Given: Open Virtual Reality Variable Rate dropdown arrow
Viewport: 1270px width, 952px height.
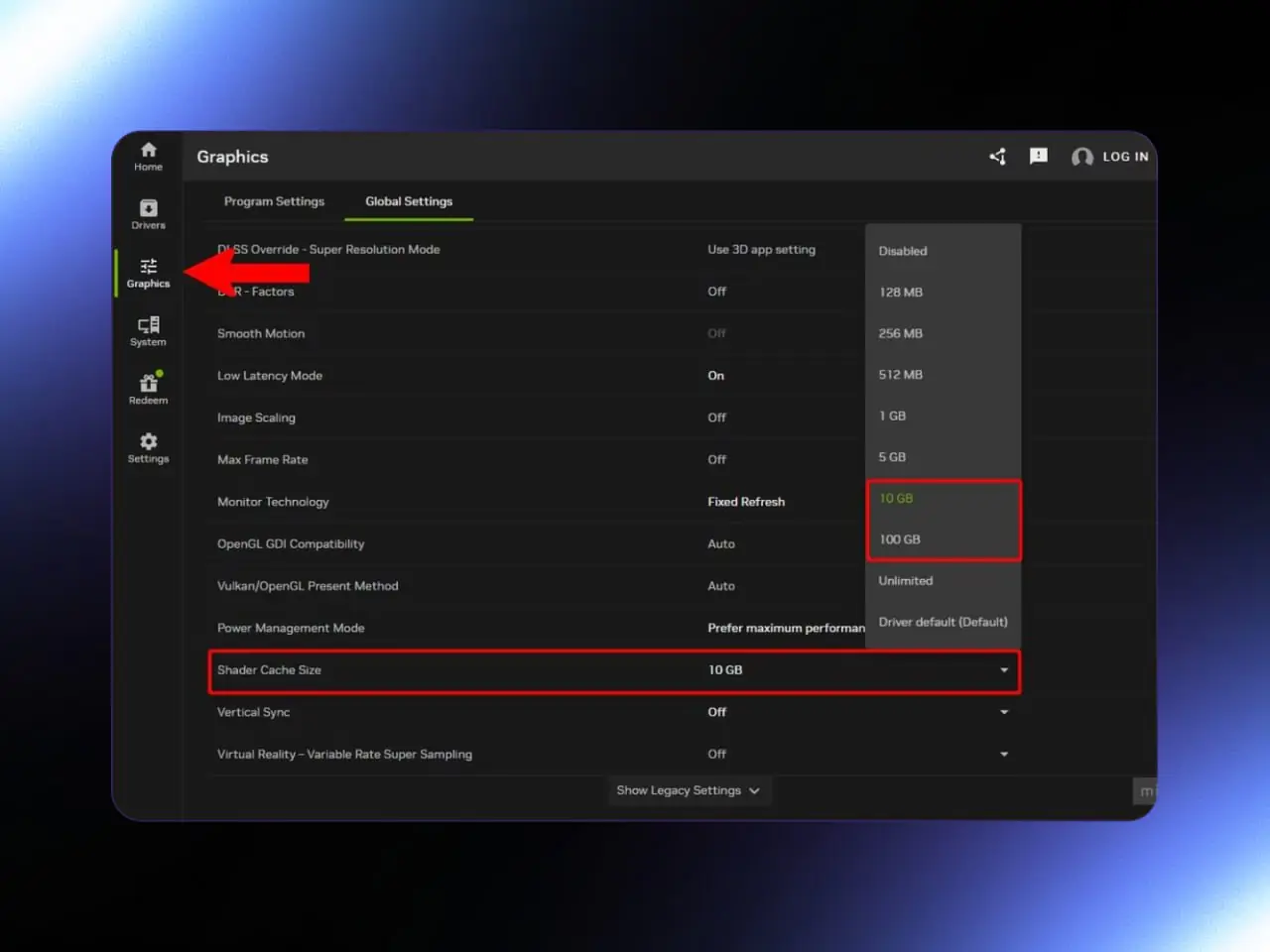Looking at the screenshot, I should 1004,755.
